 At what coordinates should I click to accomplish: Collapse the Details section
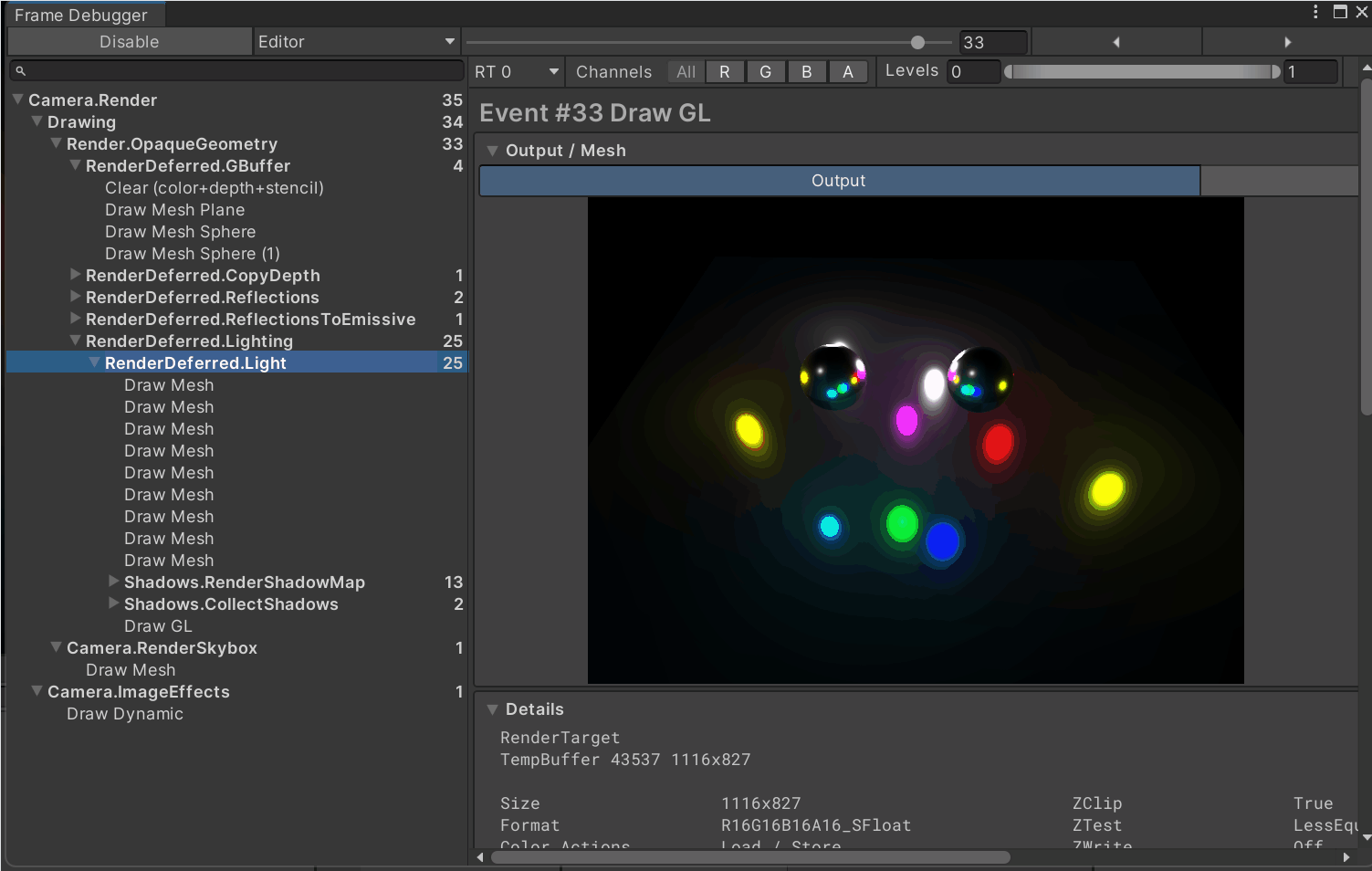[493, 709]
